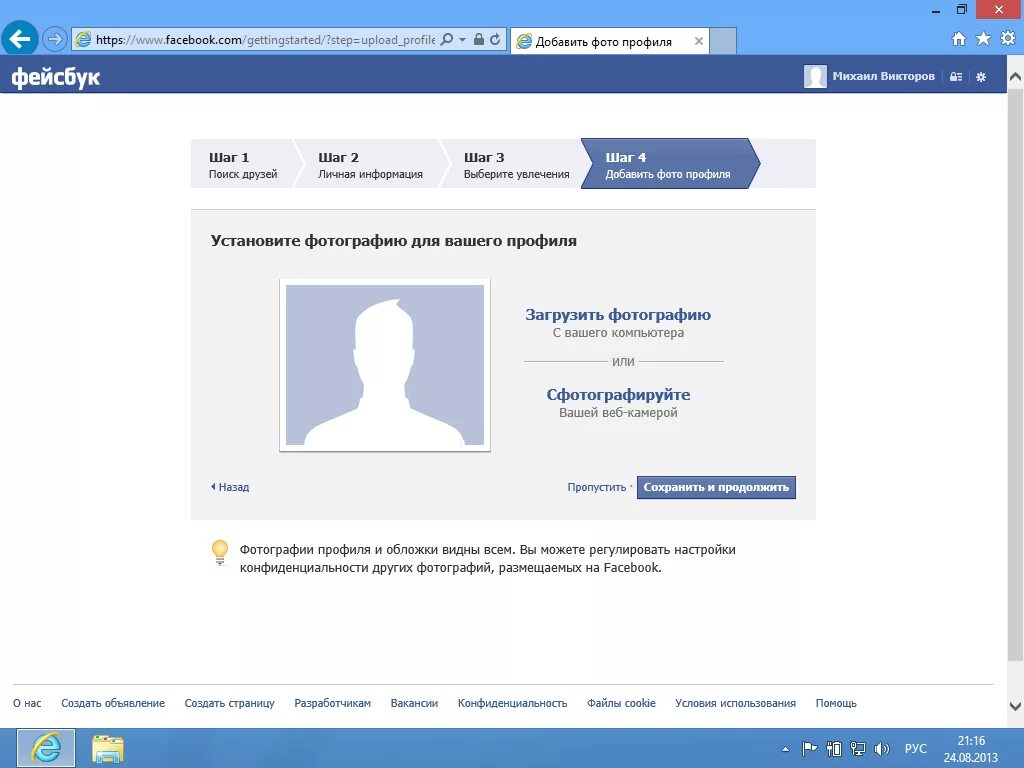Image resolution: width=1024 pixels, height=768 pixels.
Task: Open Михаил Викторов profile link
Action: (x=883, y=76)
